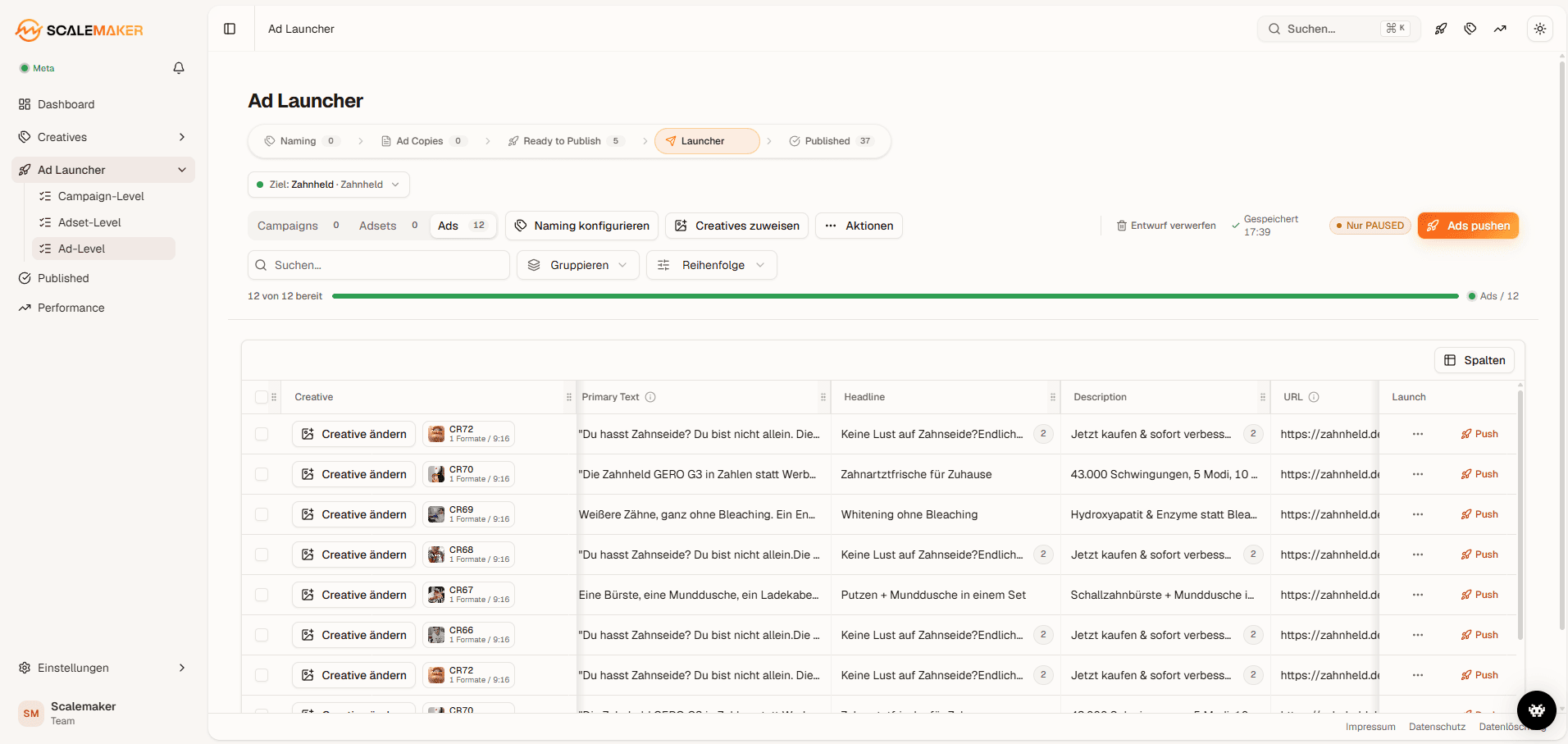
Task: Open the more menu for the first CR72 row
Action: [1418, 434]
